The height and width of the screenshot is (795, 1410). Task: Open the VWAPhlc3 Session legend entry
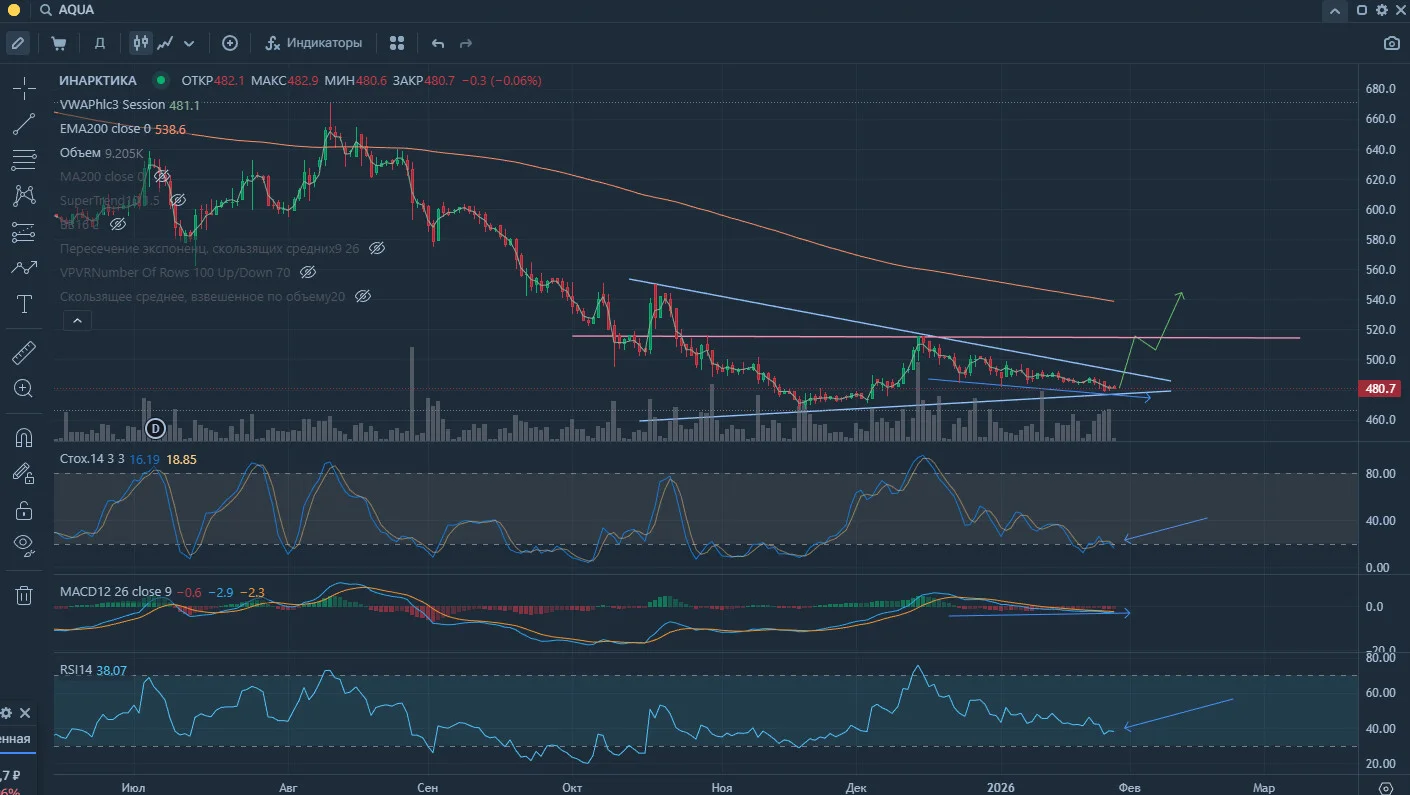[x=130, y=105]
